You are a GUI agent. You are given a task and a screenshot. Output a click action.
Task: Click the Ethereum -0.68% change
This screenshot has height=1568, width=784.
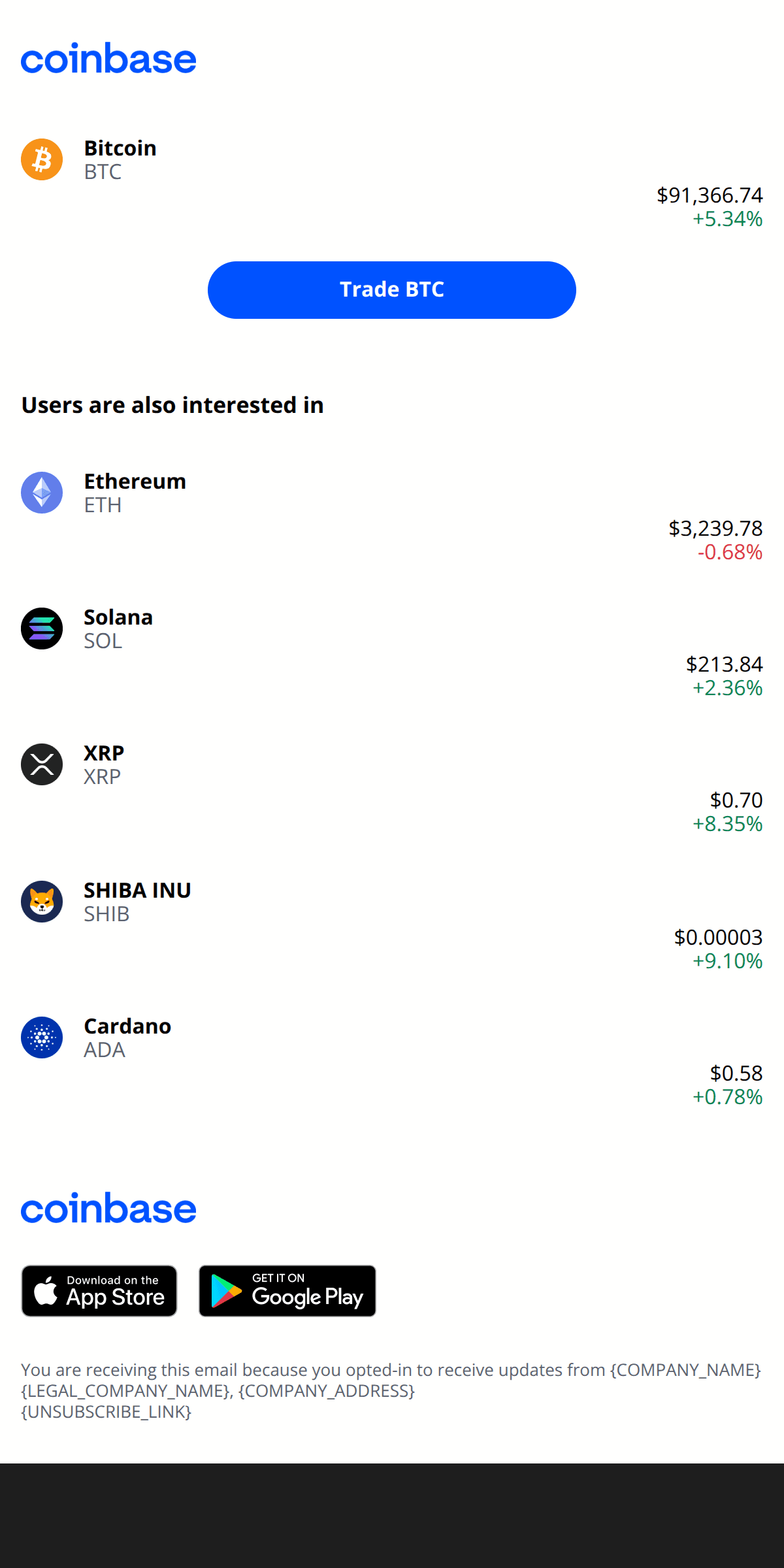click(x=730, y=553)
